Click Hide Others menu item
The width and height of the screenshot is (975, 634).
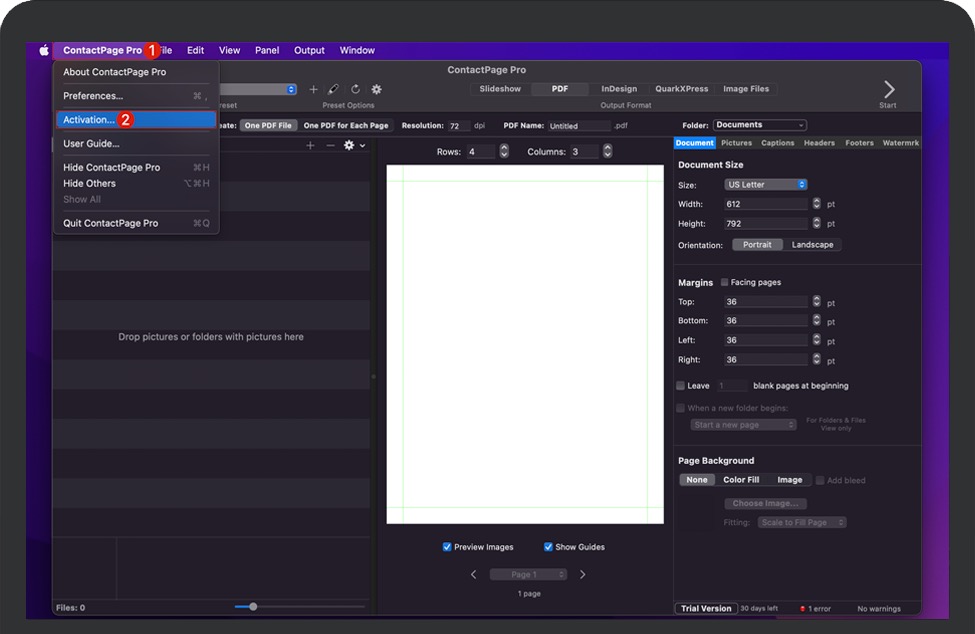(136, 183)
